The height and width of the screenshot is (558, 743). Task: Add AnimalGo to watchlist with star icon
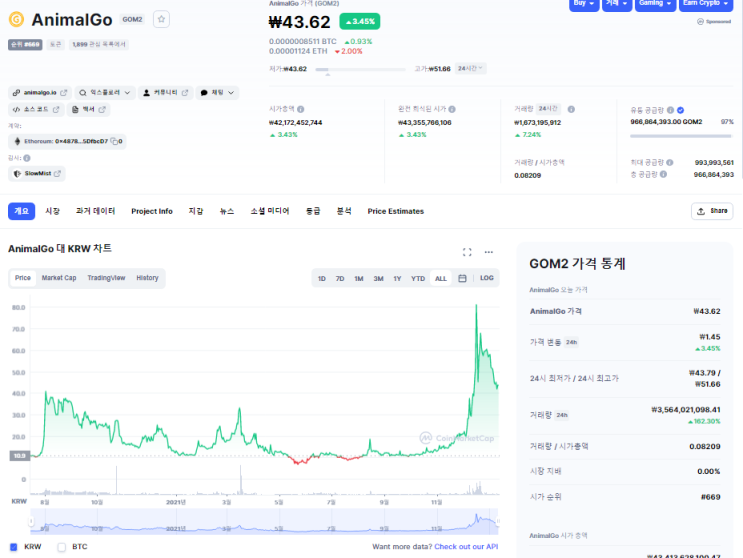click(161, 19)
